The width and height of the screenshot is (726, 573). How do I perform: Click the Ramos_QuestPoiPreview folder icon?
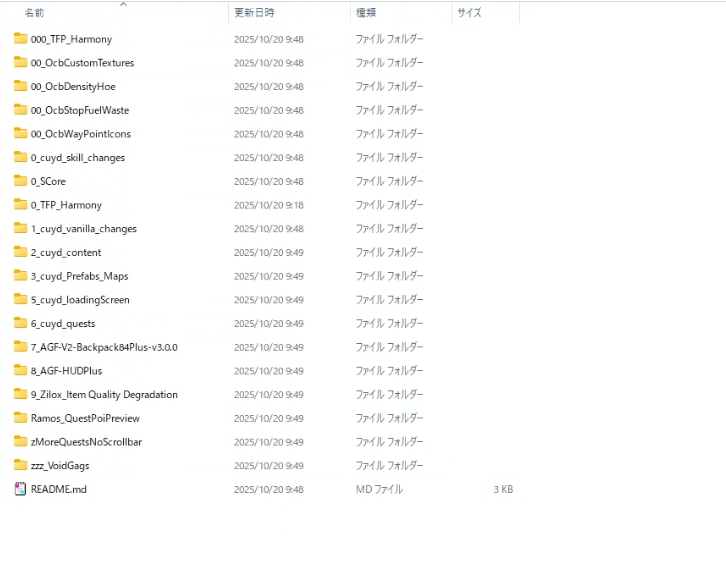click(x=20, y=418)
